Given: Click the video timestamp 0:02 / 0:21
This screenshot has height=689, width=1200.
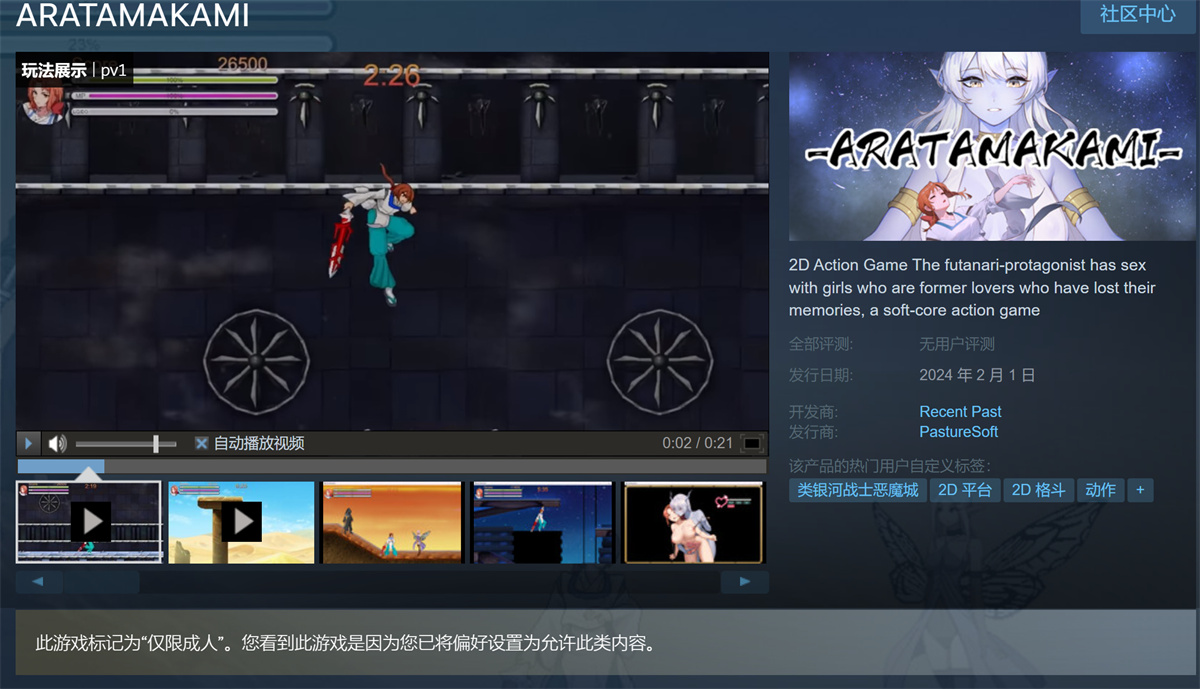Looking at the screenshot, I should (697, 443).
